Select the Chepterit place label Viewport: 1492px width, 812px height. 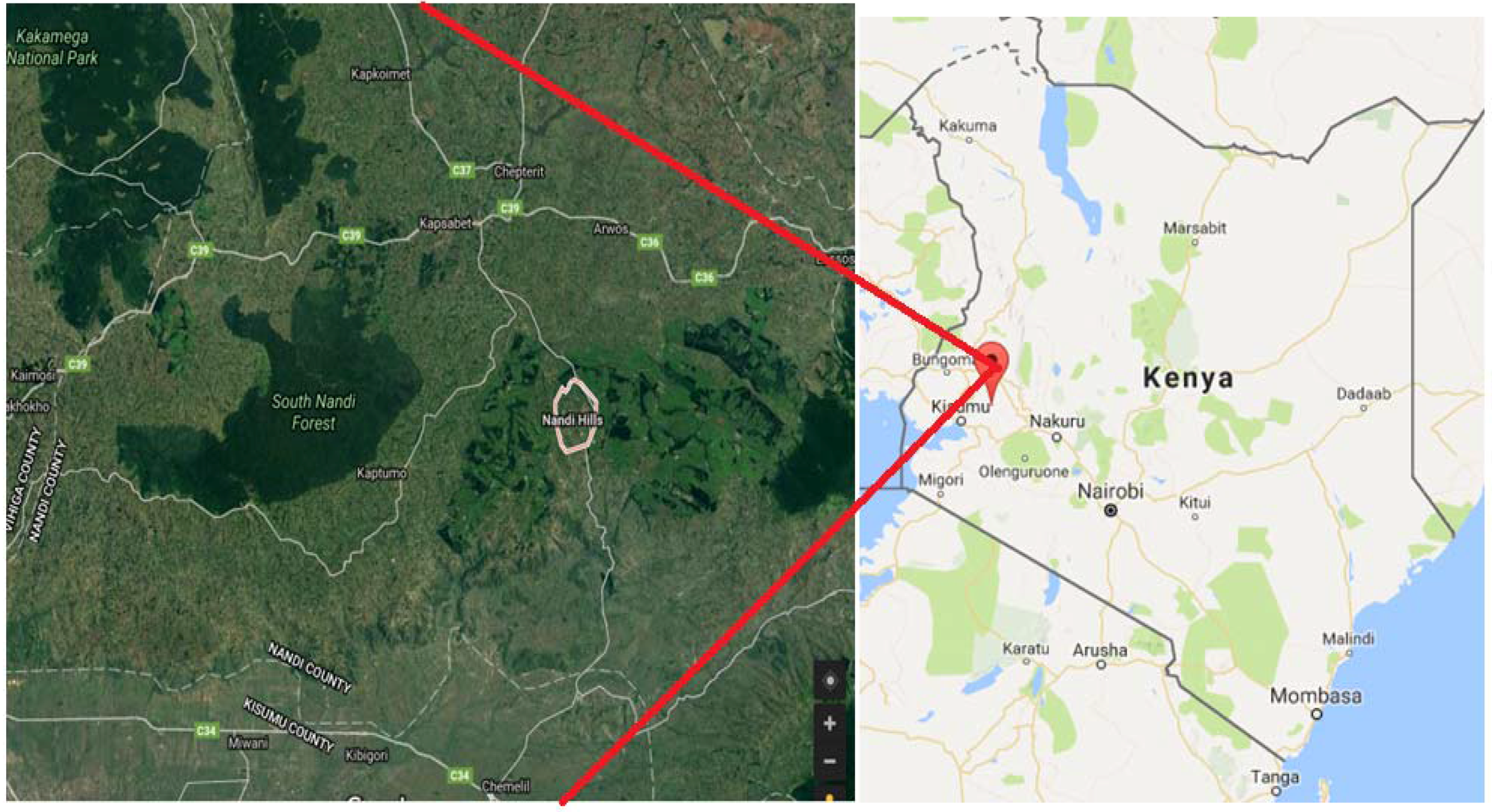pos(519,172)
